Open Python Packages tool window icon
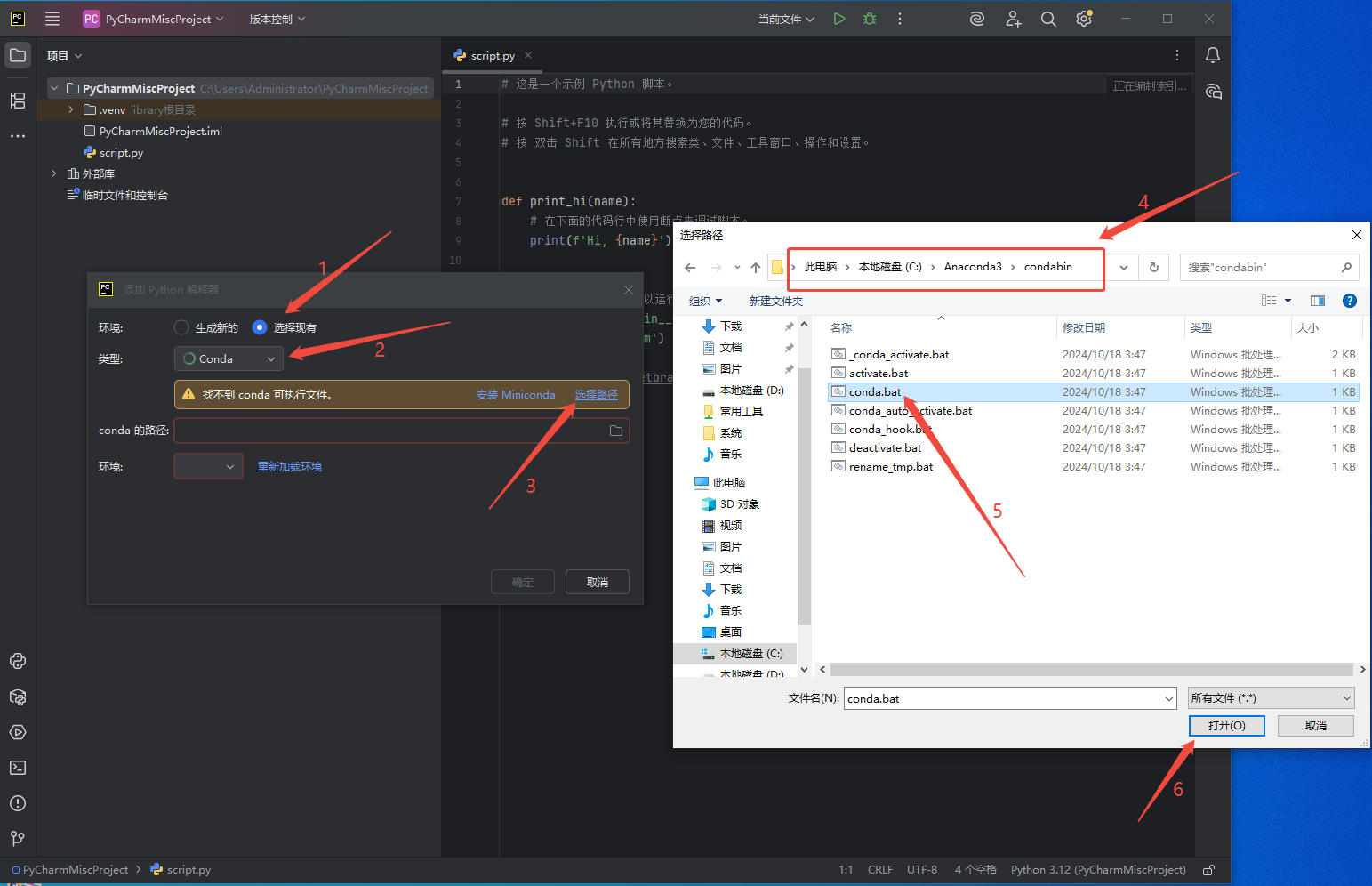The width and height of the screenshot is (1372, 886). [18, 697]
